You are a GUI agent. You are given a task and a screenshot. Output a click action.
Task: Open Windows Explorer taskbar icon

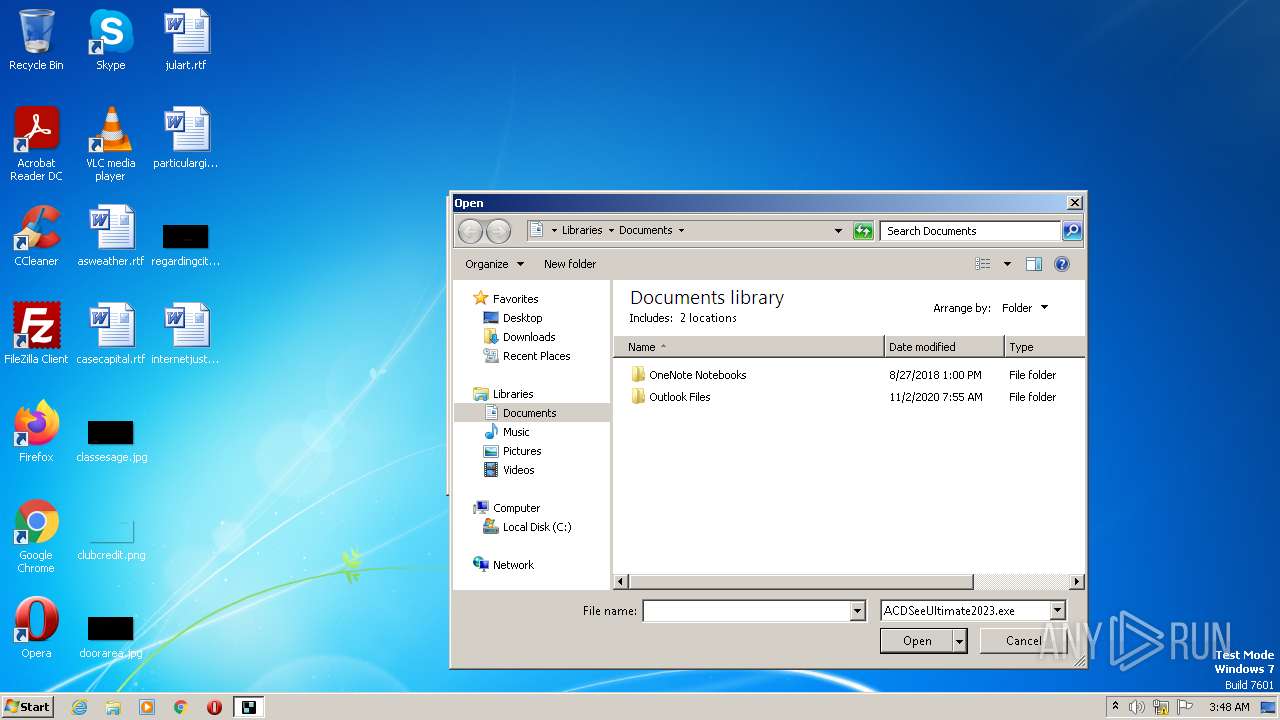pyautogui.click(x=113, y=707)
